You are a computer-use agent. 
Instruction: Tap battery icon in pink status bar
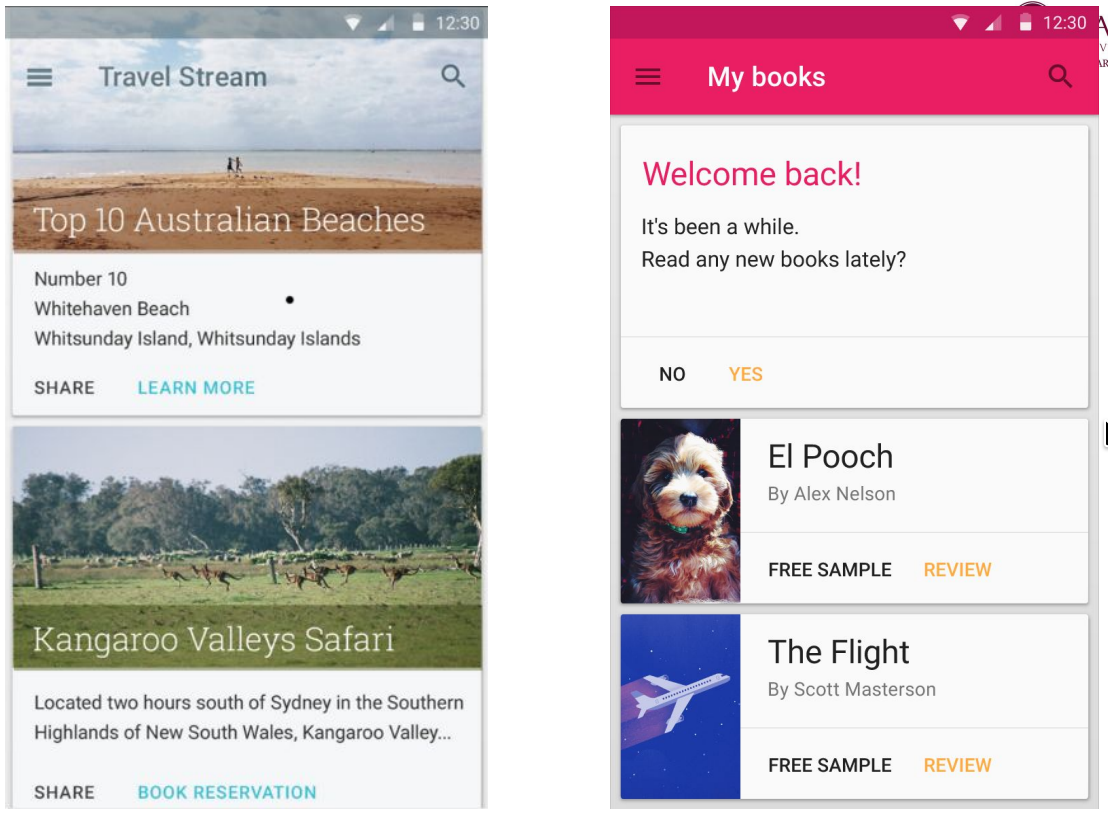(1025, 23)
